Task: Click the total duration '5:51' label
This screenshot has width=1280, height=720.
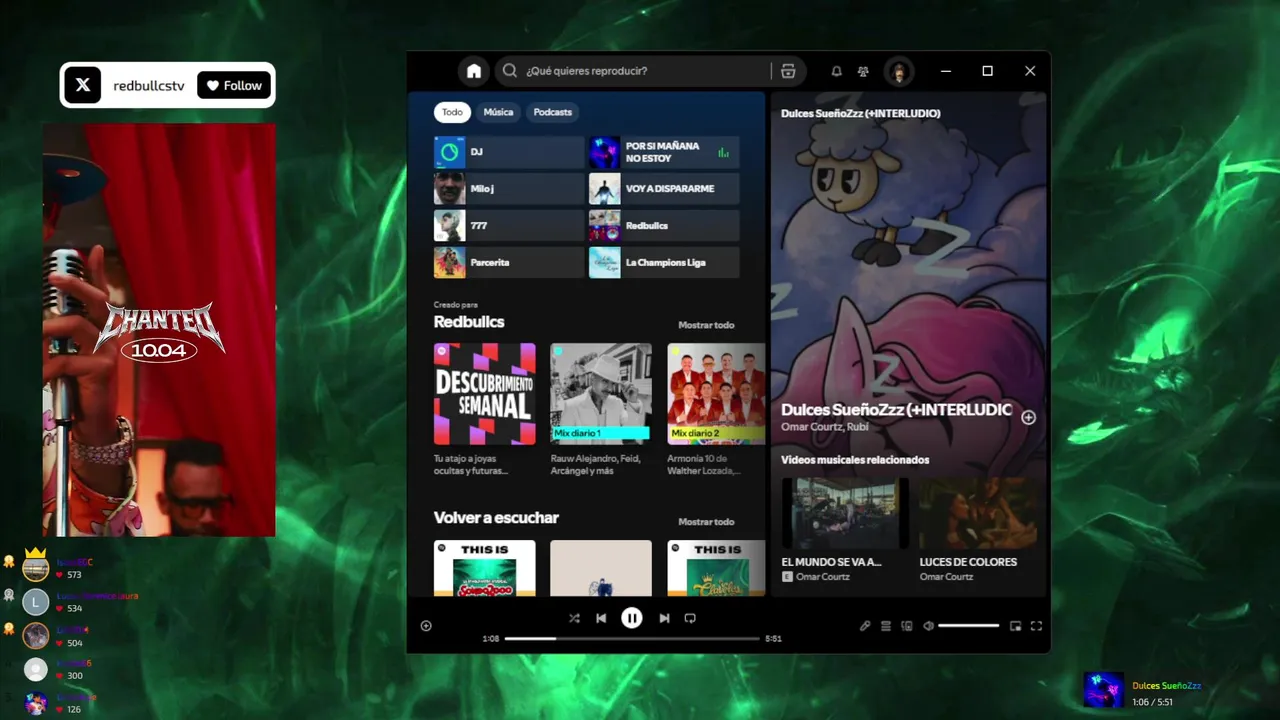Action: click(773, 638)
